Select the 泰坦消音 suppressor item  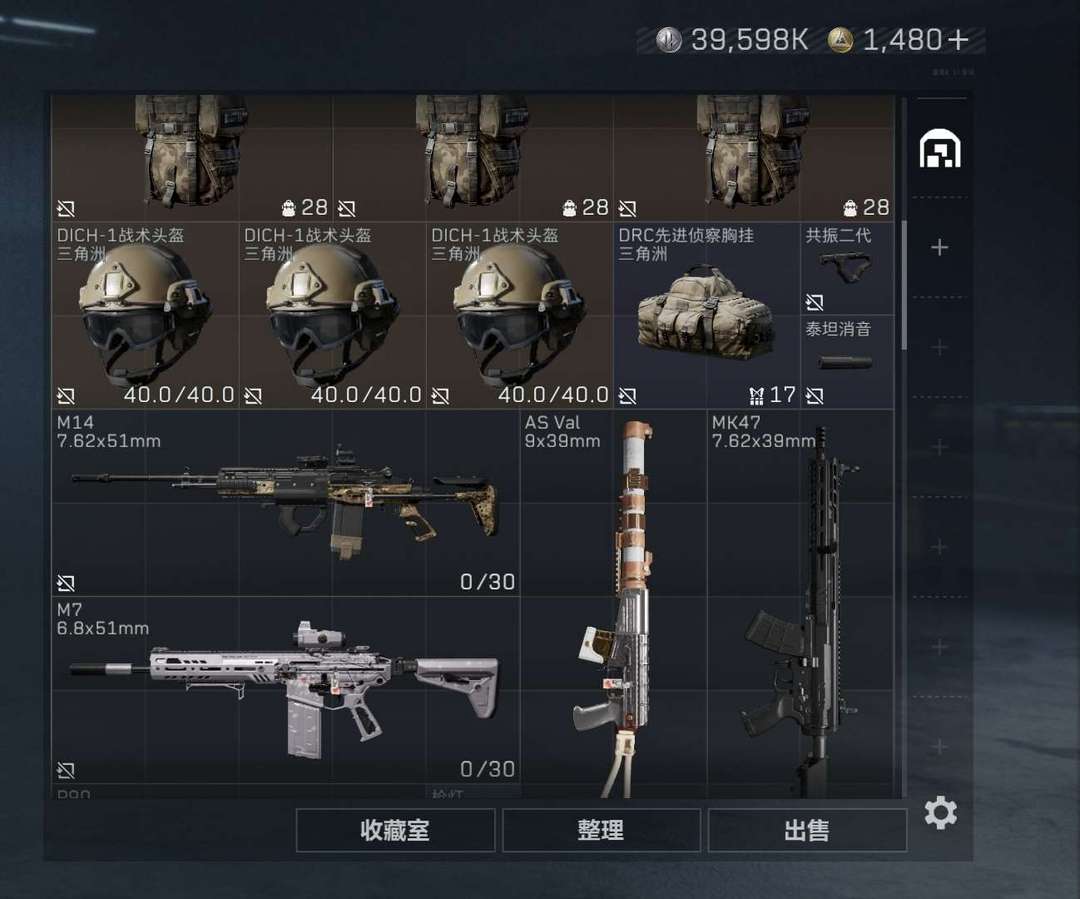[847, 362]
